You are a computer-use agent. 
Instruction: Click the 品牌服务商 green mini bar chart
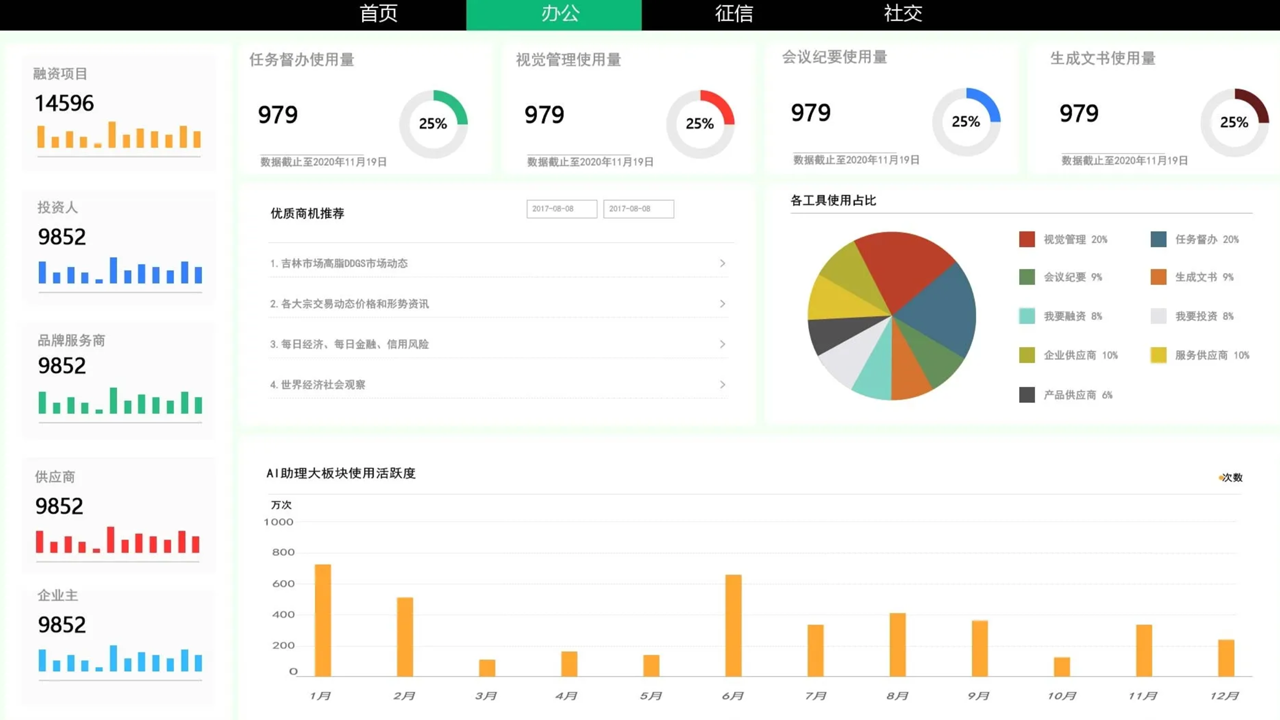click(120, 401)
